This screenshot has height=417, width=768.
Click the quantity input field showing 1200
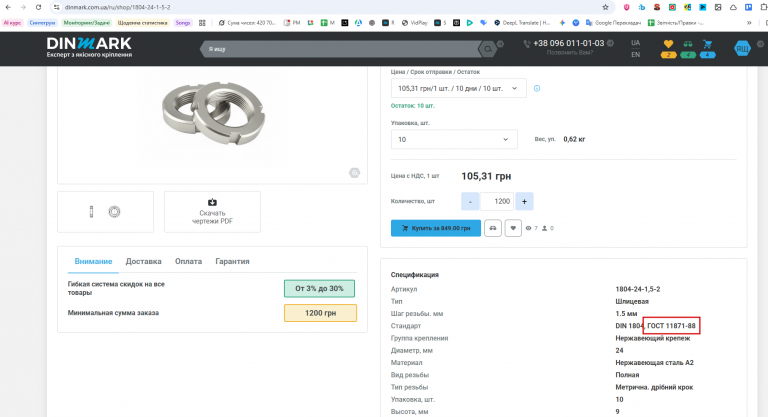[497, 201]
